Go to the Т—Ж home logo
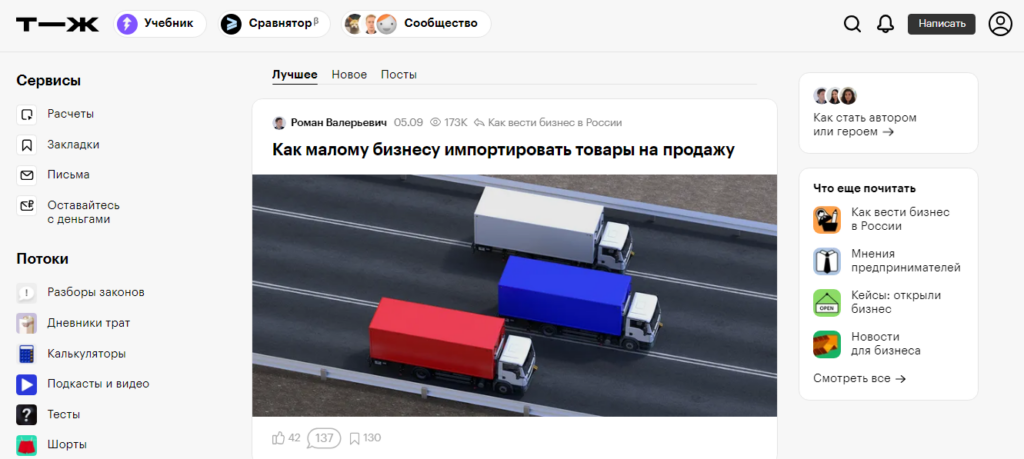Image resolution: width=1024 pixels, height=459 pixels. (57, 25)
